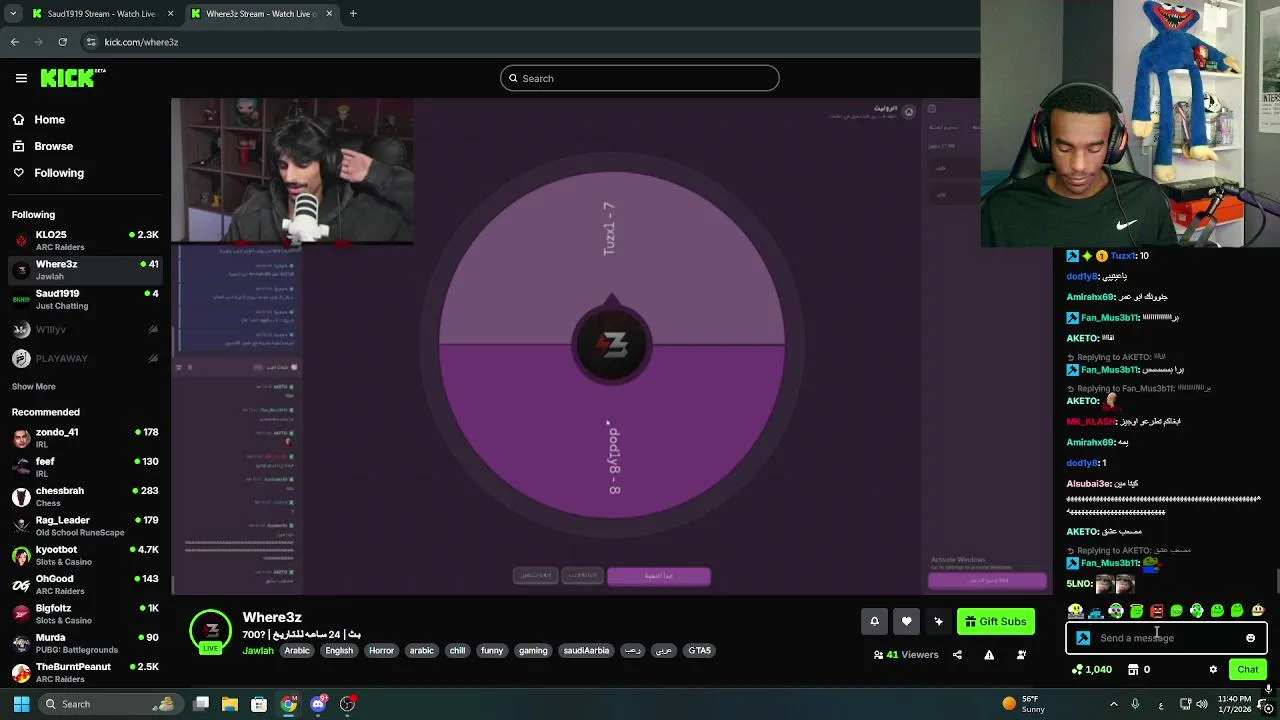Open feef recommended channel
This screenshot has height=720, width=1280.
[x=85, y=467]
